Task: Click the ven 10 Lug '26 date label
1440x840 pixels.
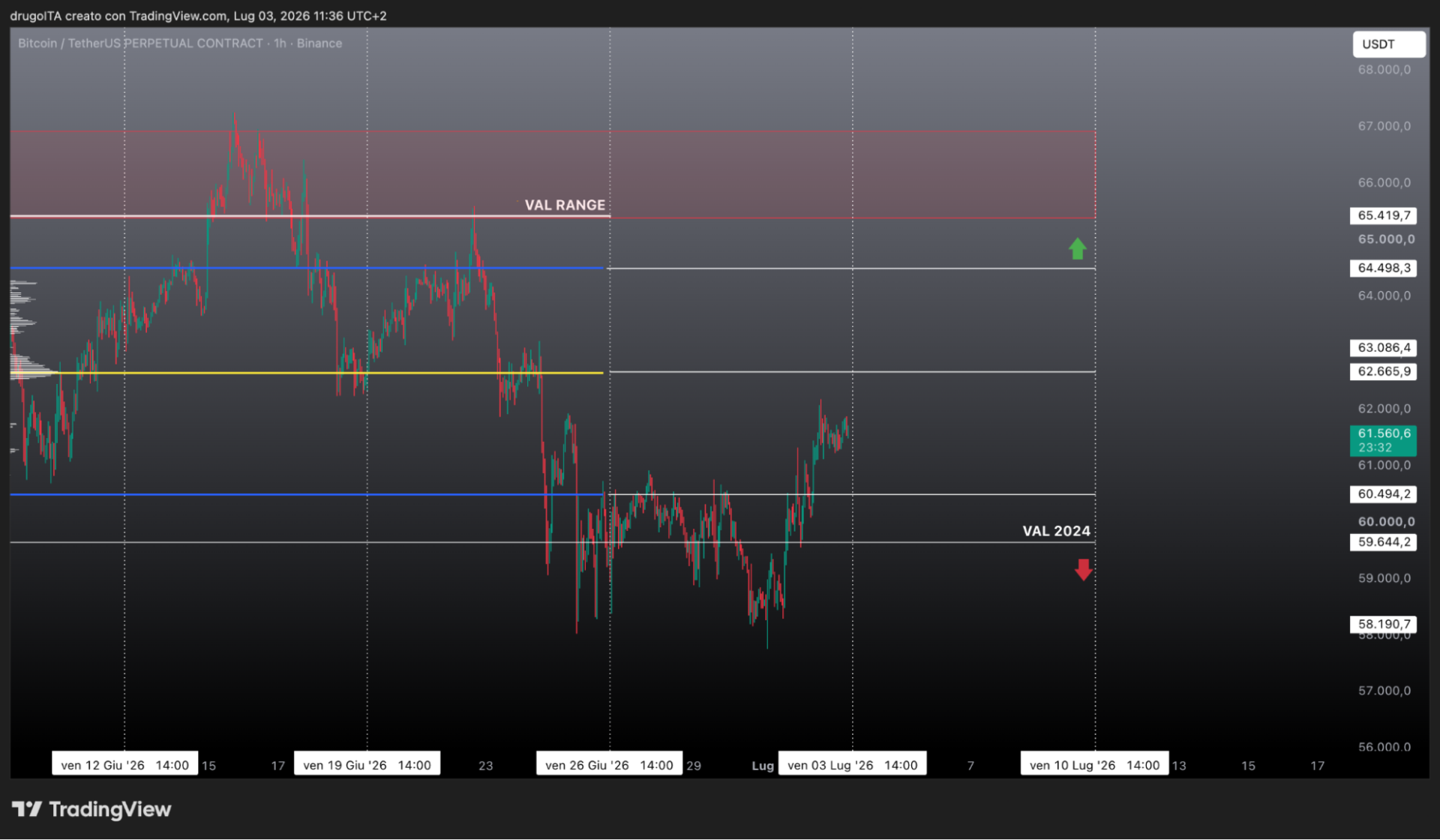Action: coord(1094,765)
